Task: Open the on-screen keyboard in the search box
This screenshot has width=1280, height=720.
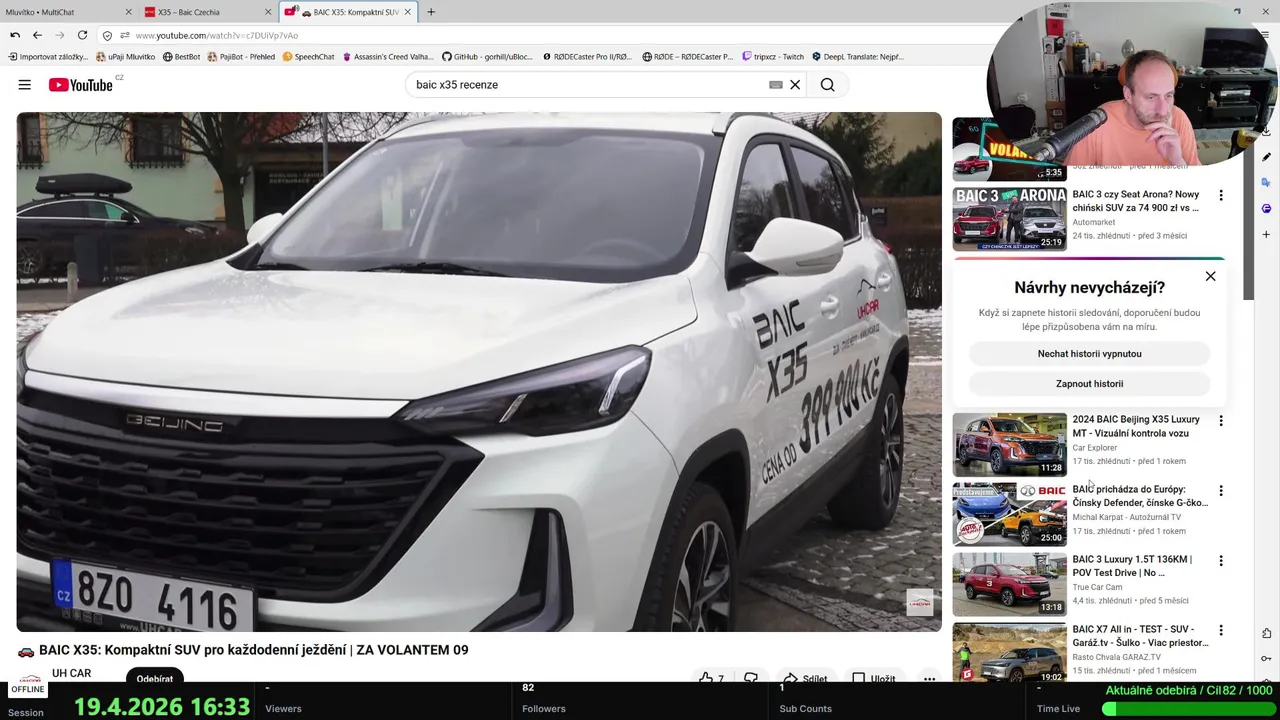Action: pyautogui.click(x=775, y=85)
